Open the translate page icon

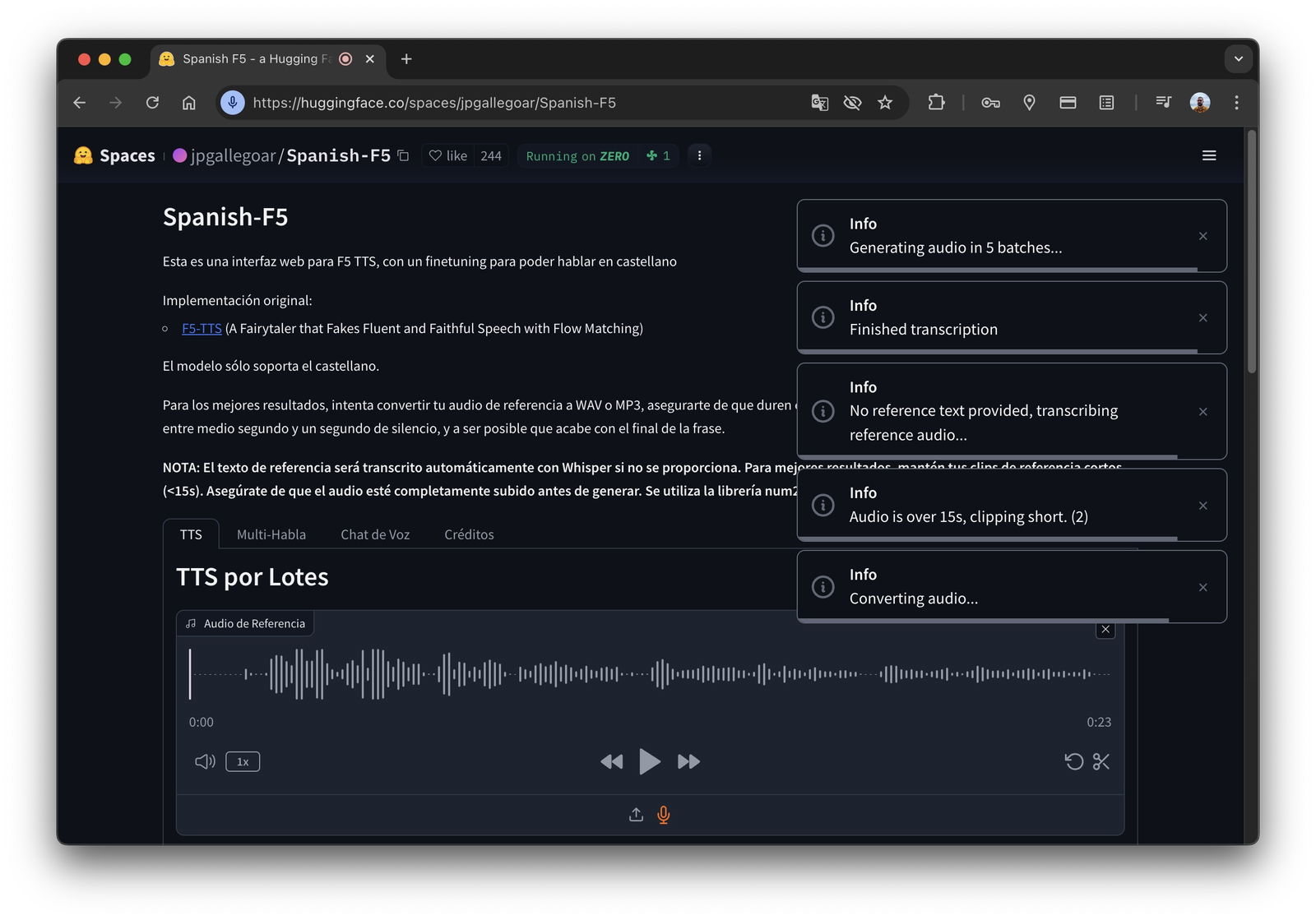click(819, 103)
